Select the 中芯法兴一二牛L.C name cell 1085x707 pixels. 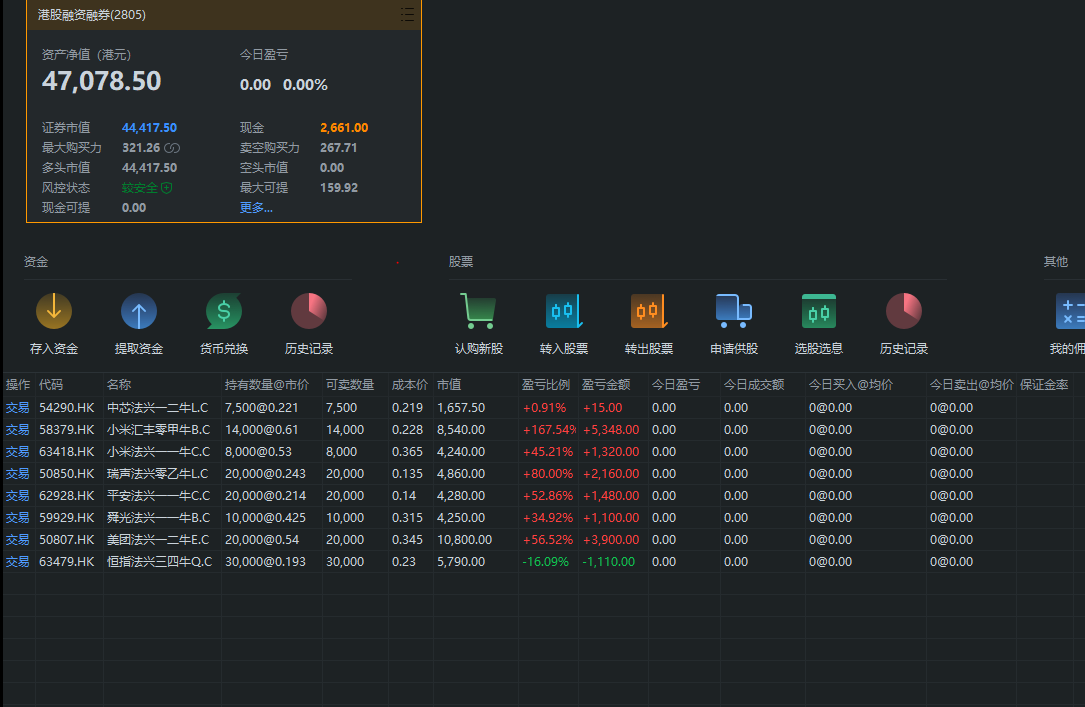[x=158, y=408]
